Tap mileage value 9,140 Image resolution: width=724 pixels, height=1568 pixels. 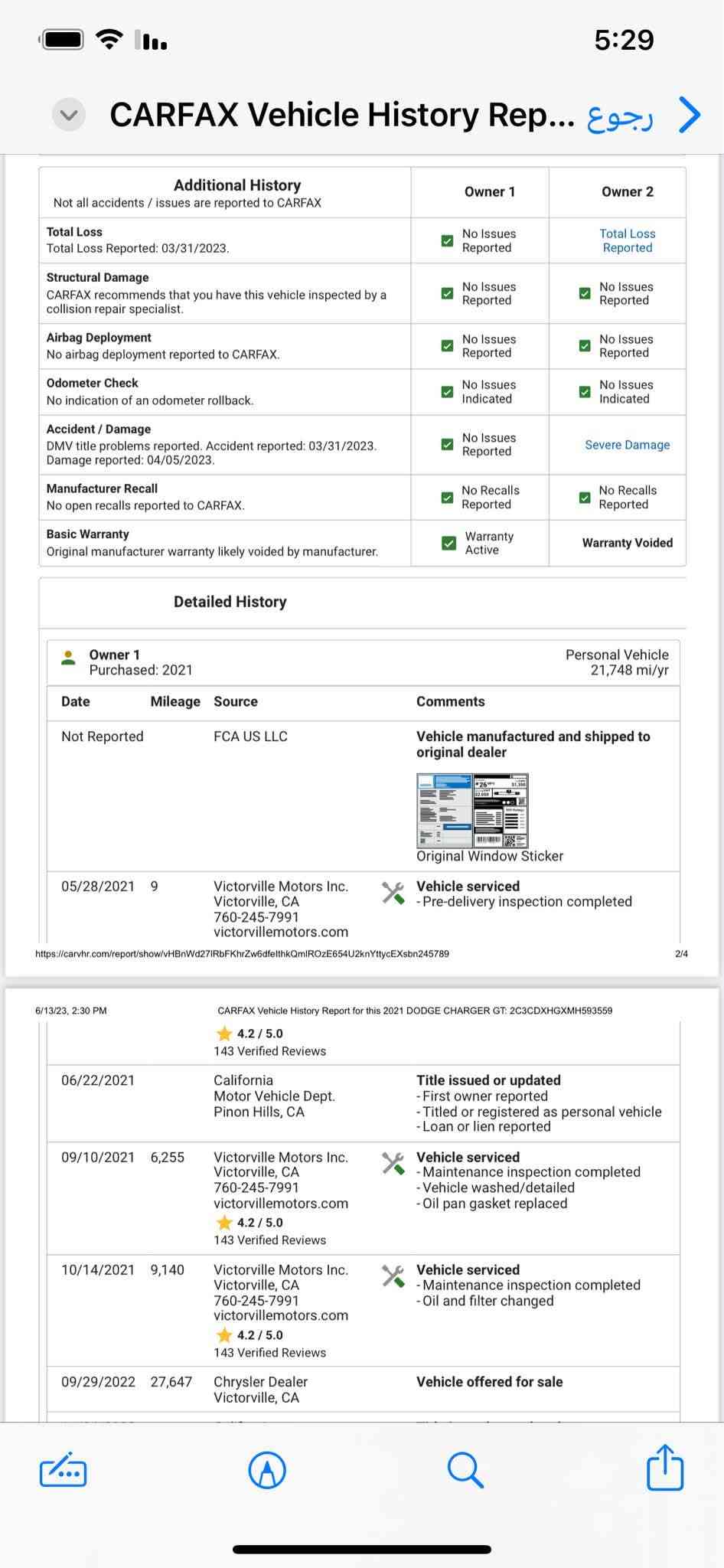[168, 1269]
